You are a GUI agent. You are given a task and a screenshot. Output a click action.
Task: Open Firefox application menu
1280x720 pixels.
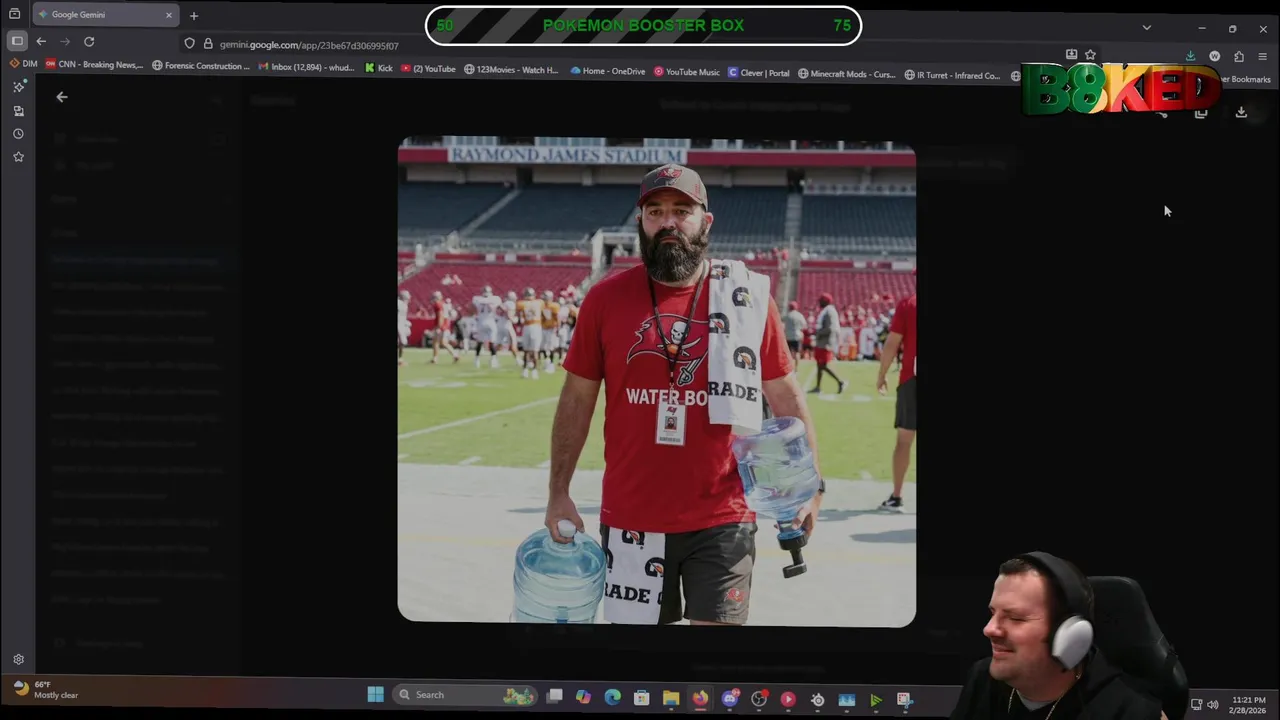(x=1263, y=56)
